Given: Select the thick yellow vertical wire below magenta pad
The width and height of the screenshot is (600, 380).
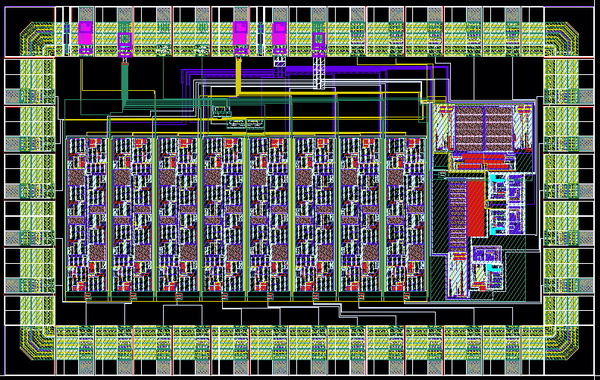Looking at the screenshot, I should click(238, 77).
